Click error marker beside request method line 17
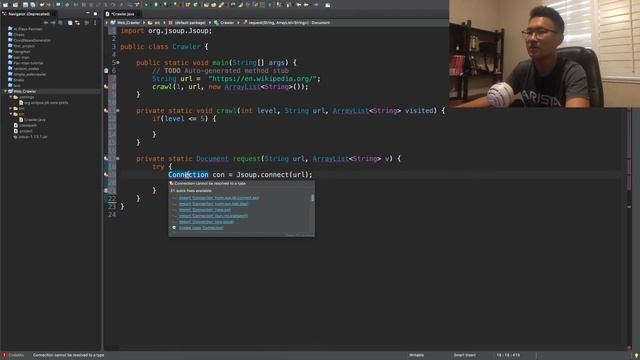 point(106,158)
